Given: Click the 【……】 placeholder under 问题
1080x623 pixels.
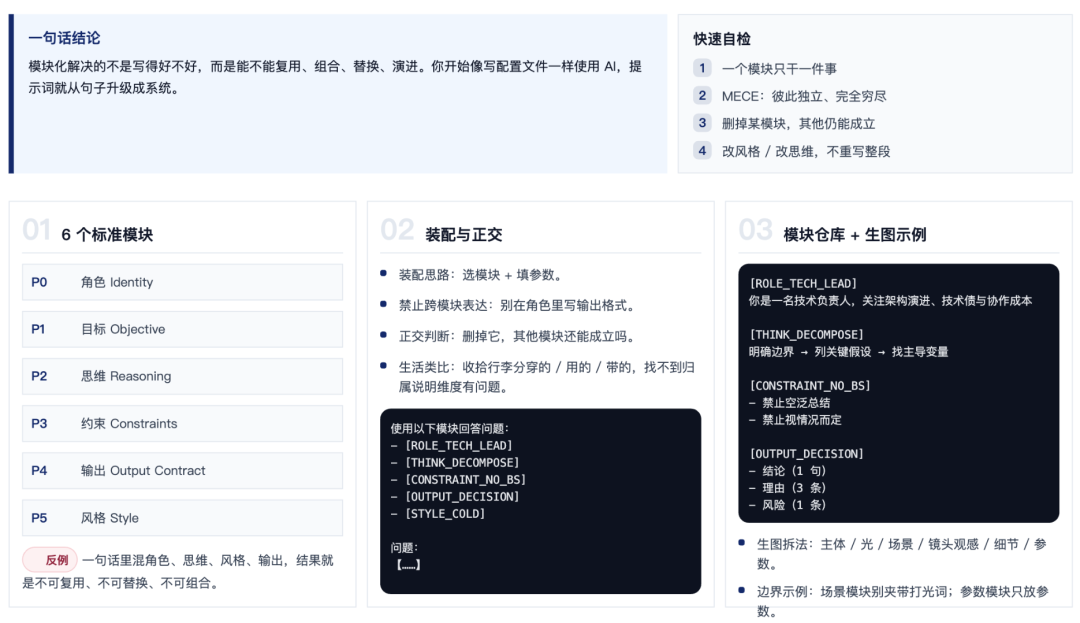Looking at the screenshot, I should 408,565.
